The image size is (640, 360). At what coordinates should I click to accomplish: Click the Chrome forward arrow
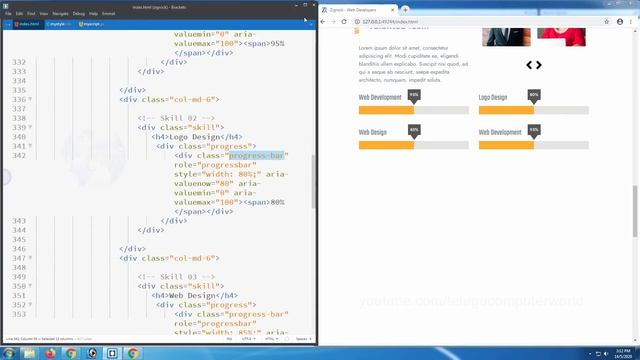[x=333, y=22]
